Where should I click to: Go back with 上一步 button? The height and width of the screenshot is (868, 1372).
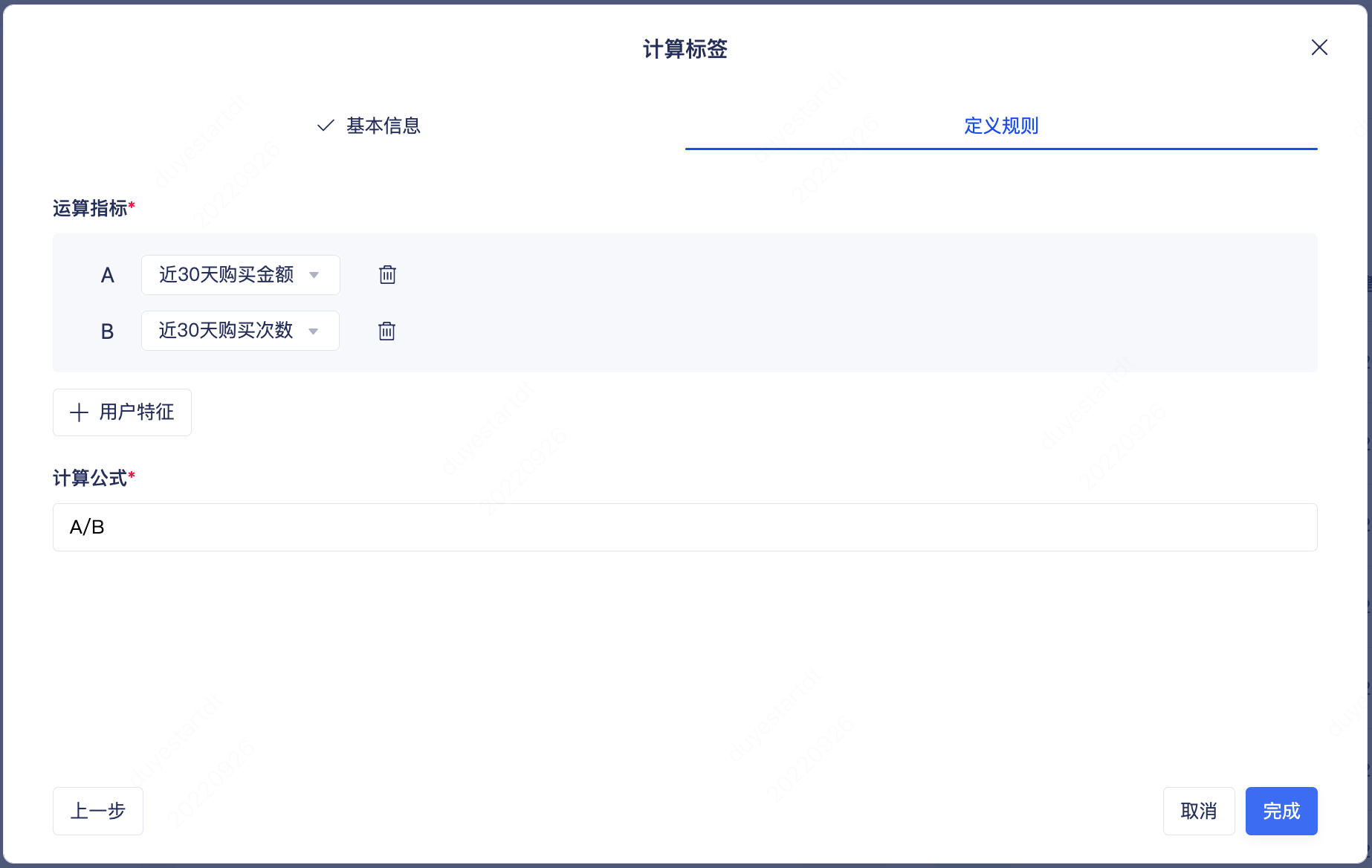98,811
